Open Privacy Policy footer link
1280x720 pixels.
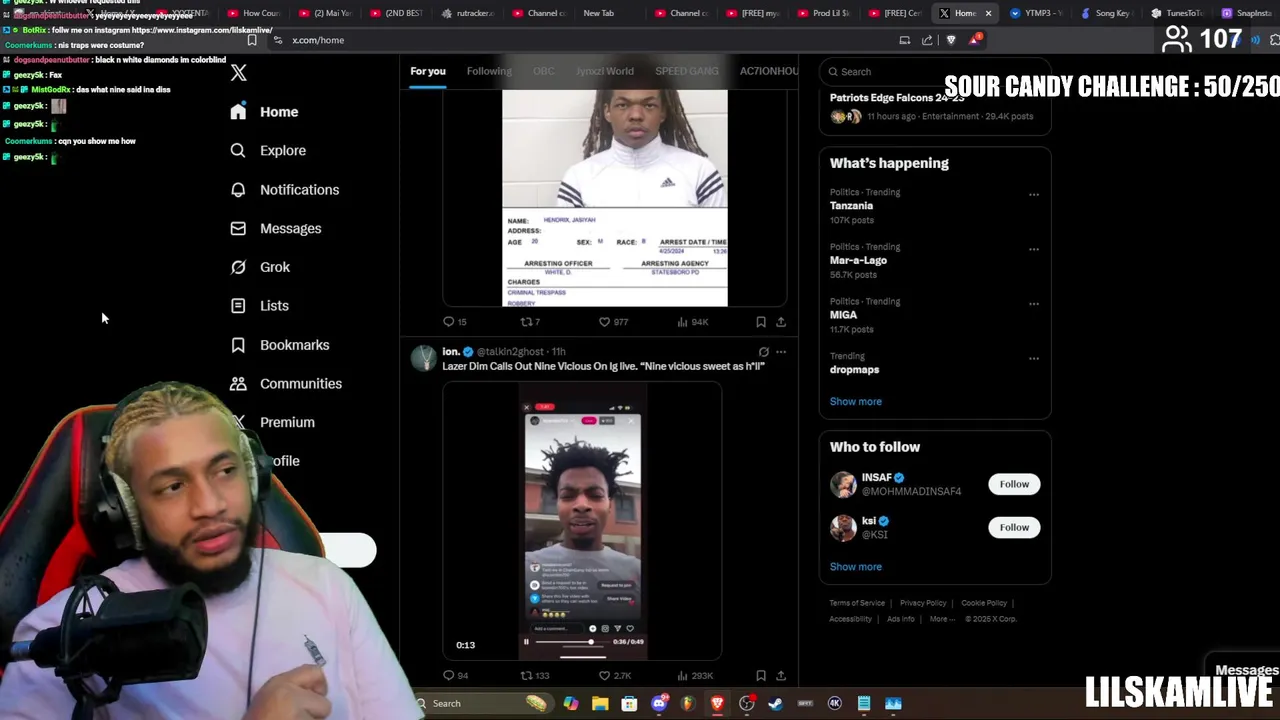point(923,603)
